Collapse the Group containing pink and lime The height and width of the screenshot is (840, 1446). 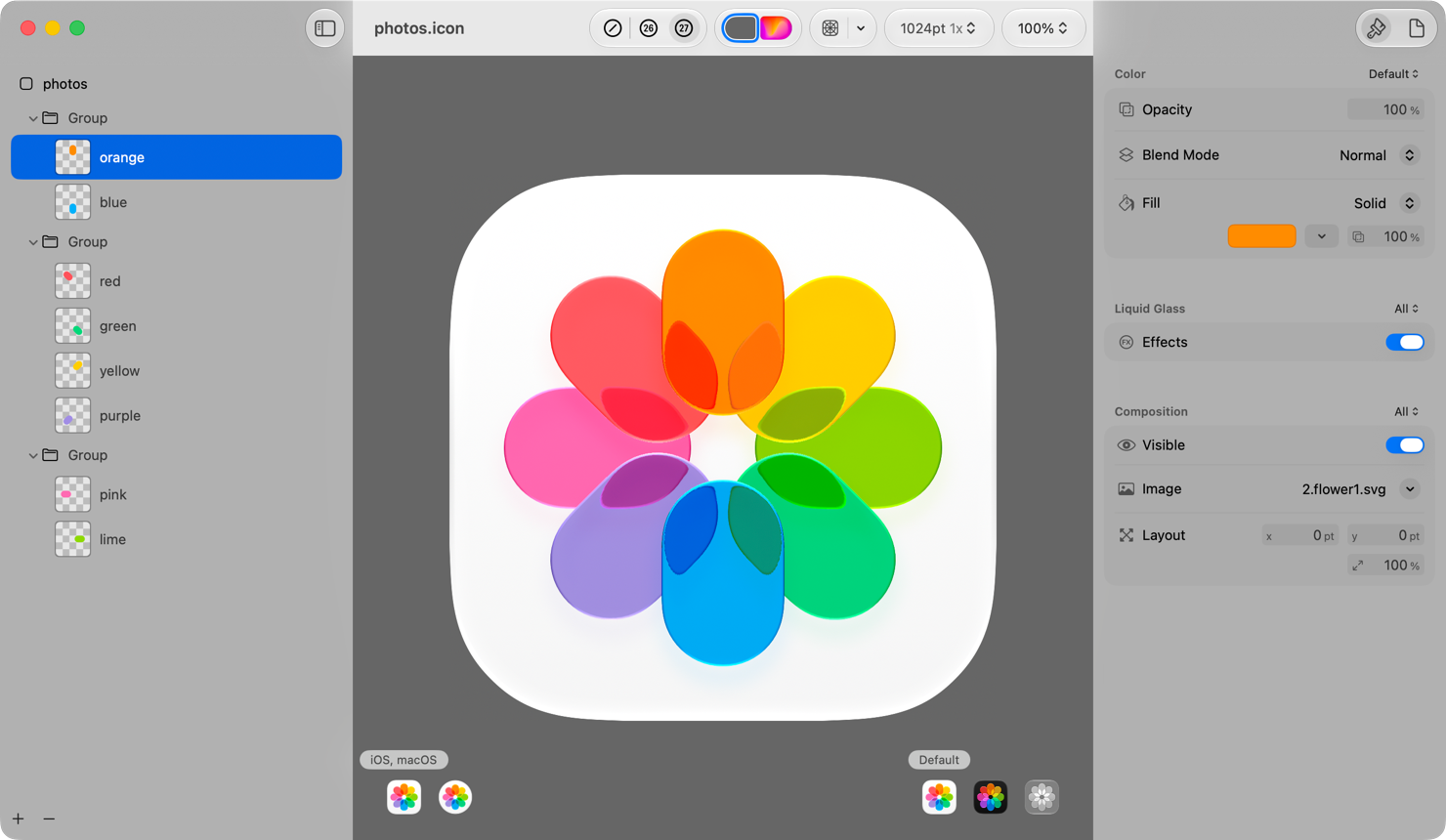33,455
